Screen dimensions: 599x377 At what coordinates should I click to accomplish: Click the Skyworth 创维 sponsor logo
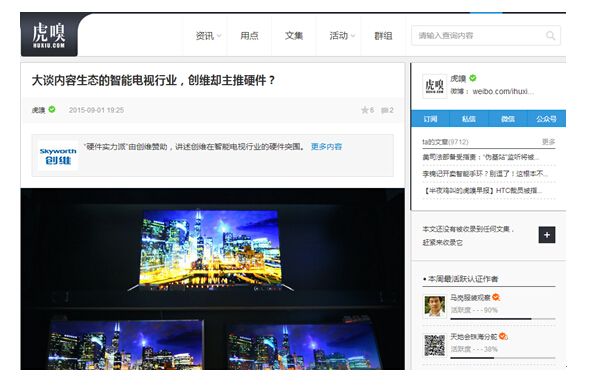coord(58,155)
